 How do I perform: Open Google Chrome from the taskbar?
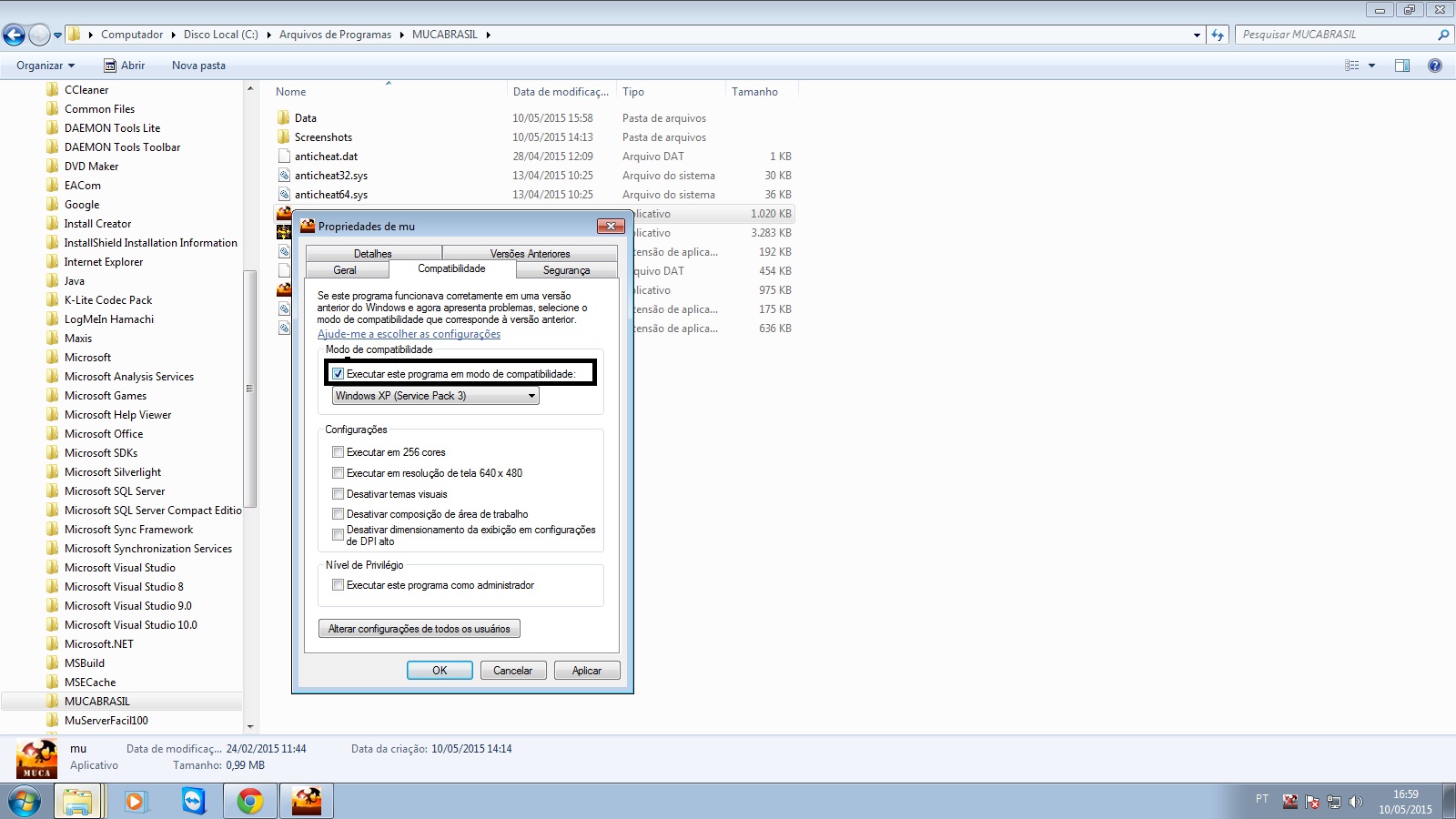point(249,801)
